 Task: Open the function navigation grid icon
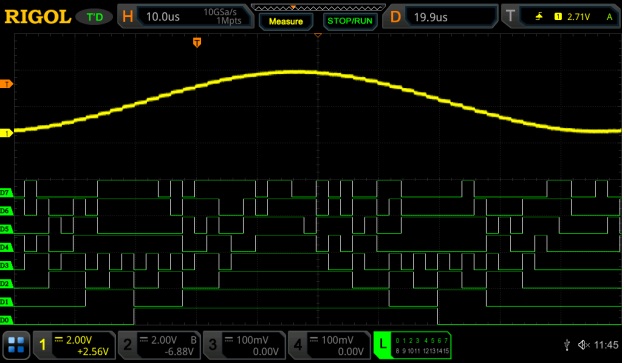pos(16,345)
